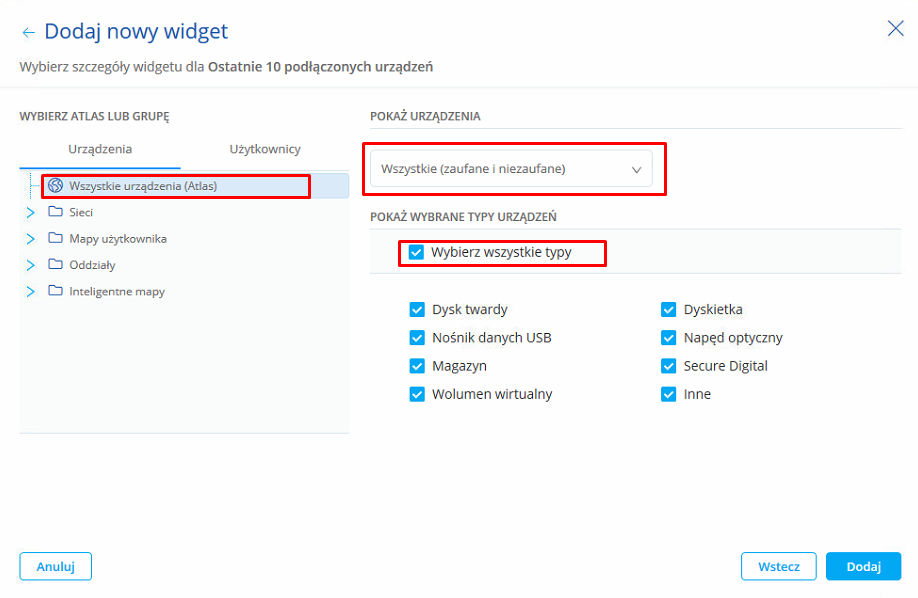Open Wszystkie (zaufane i niezaufane) dropdown

pyautogui.click(x=511, y=169)
